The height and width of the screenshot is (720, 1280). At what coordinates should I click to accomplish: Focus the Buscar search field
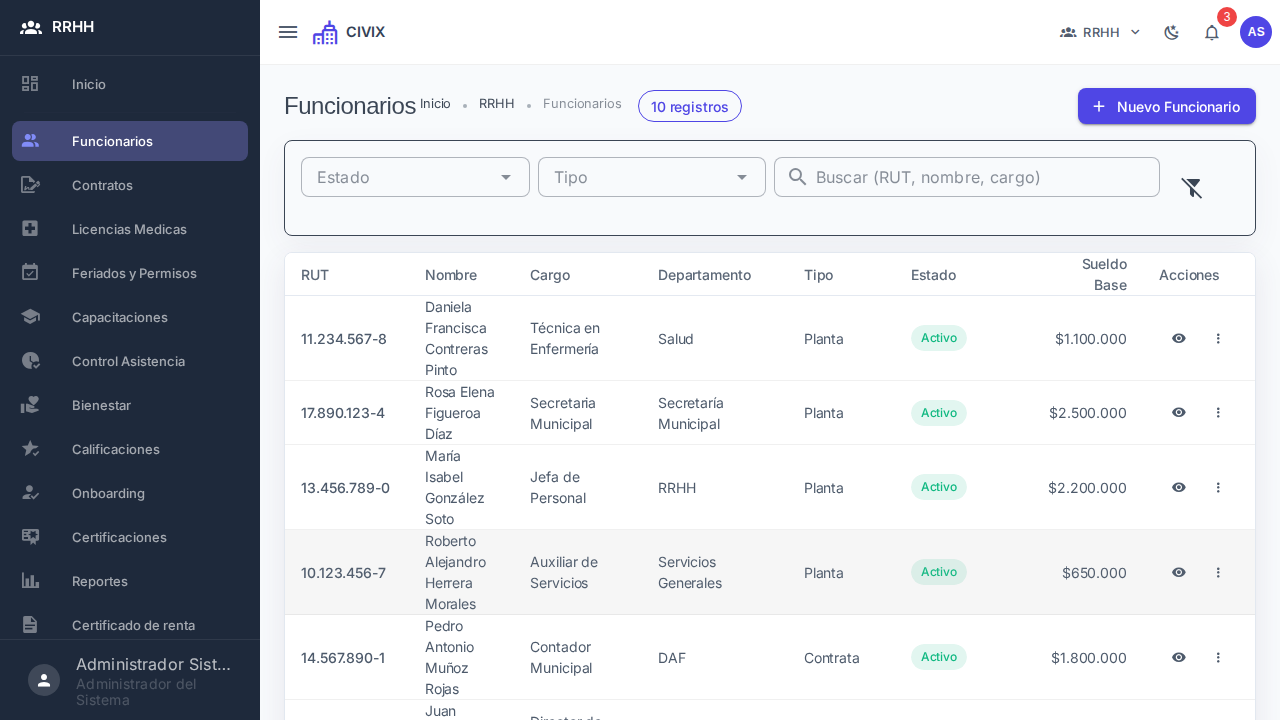click(x=967, y=177)
